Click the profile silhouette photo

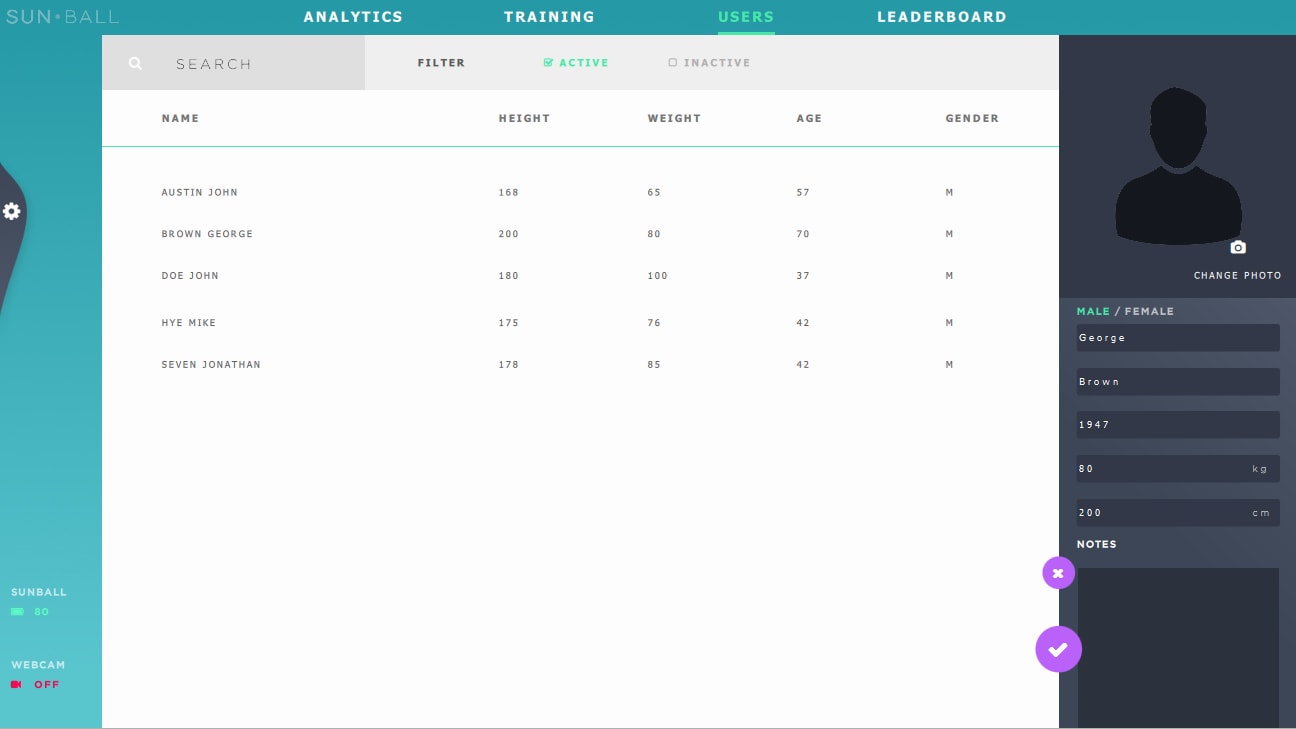(1179, 166)
